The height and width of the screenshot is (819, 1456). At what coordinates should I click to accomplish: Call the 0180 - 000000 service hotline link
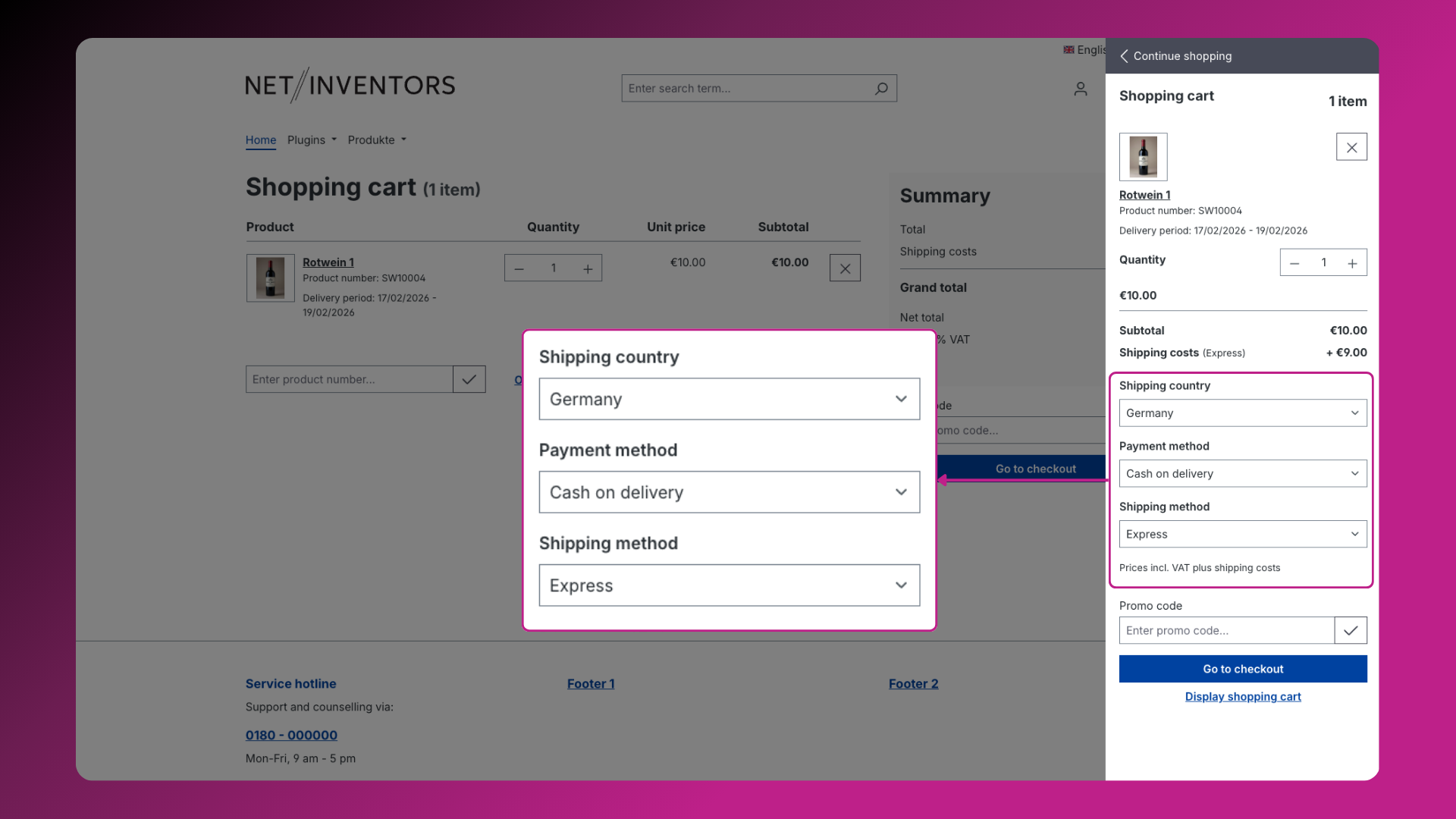pyautogui.click(x=291, y=735)
